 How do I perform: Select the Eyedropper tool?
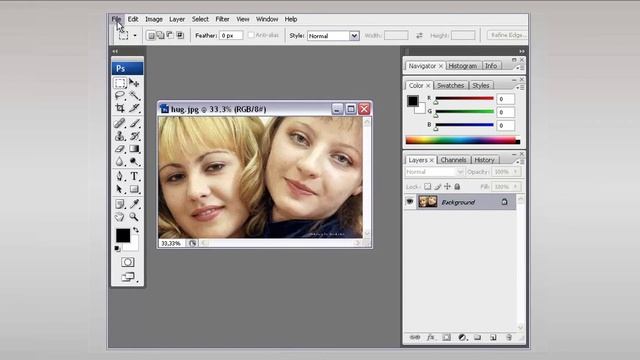[x=134, y=204]
